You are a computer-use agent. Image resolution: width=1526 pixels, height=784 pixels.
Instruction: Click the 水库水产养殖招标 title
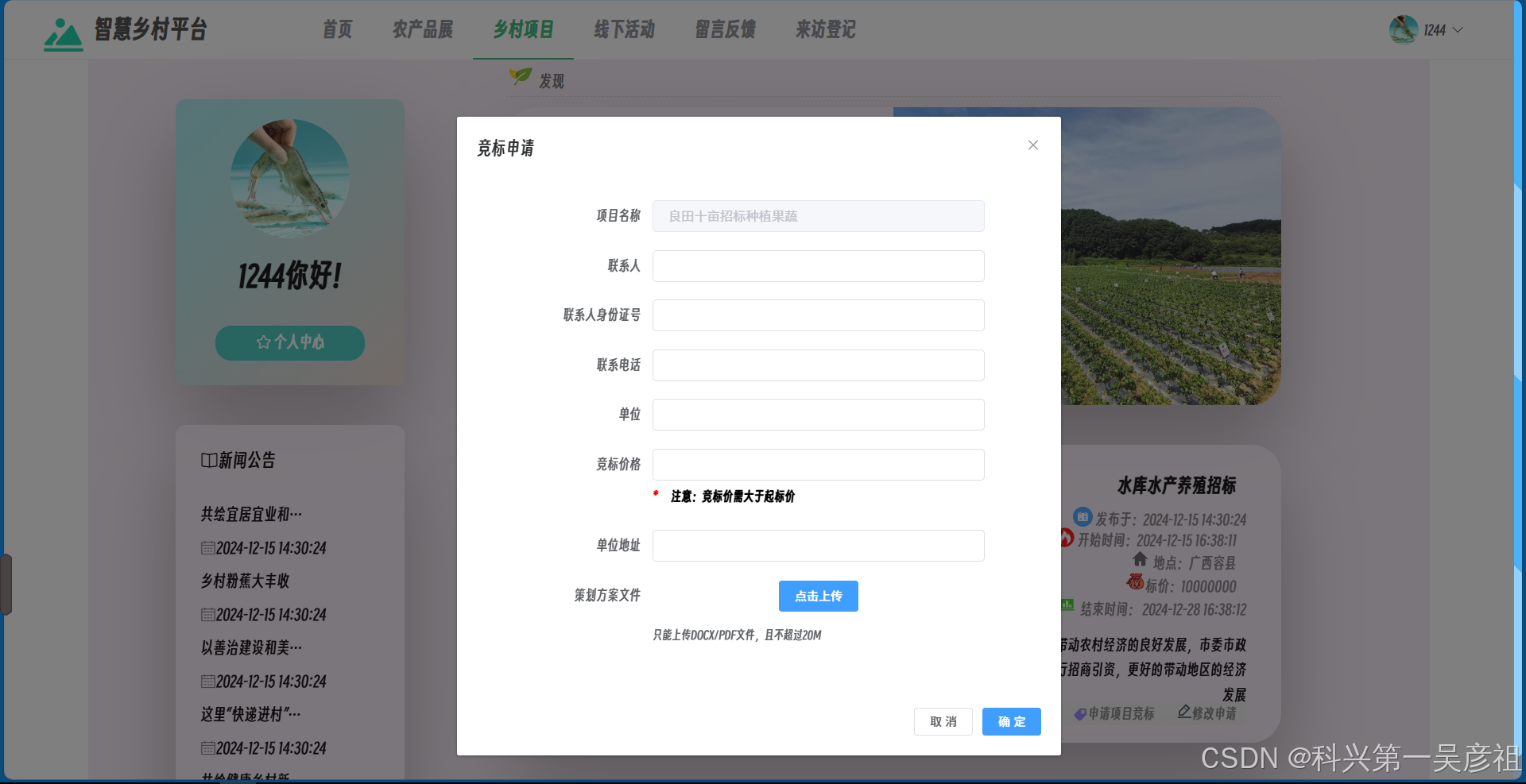(x=1176, y=485)
